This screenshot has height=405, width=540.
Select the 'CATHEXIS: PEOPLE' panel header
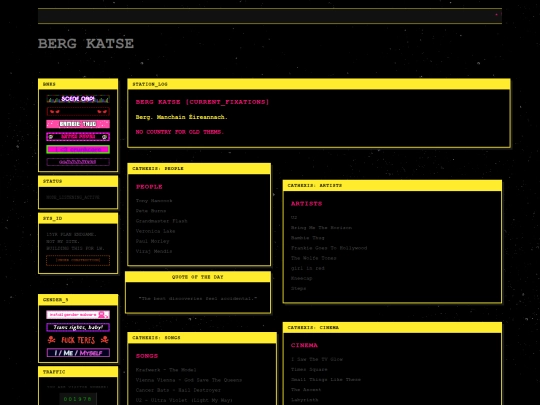(x=199, y=168)
